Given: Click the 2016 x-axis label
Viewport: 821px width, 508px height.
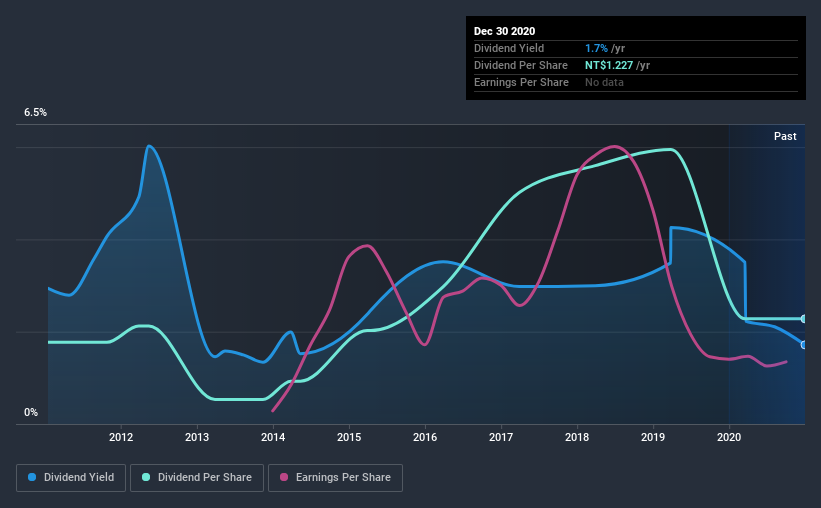Looking at the screenshot, I should click(425, 437).
